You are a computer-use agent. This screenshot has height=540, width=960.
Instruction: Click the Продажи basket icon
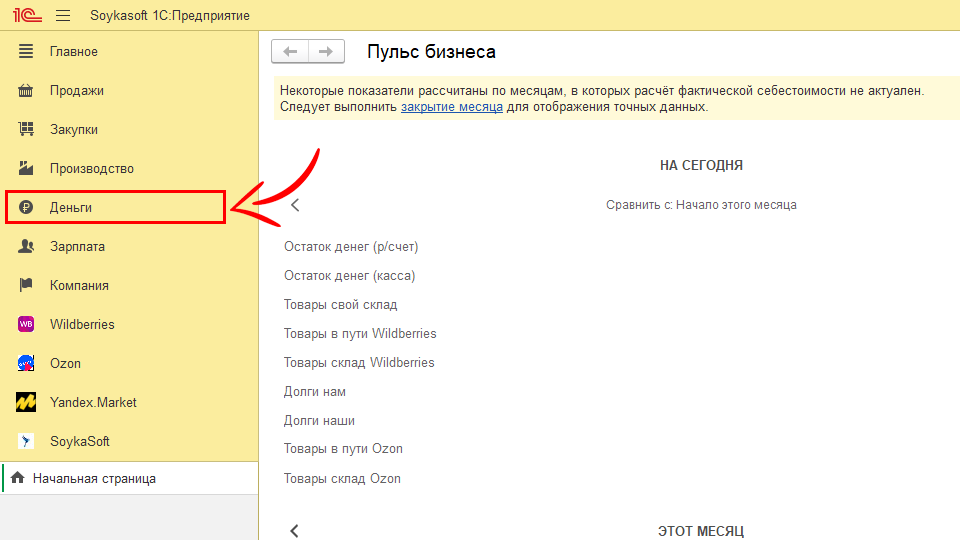coord(27,91)
